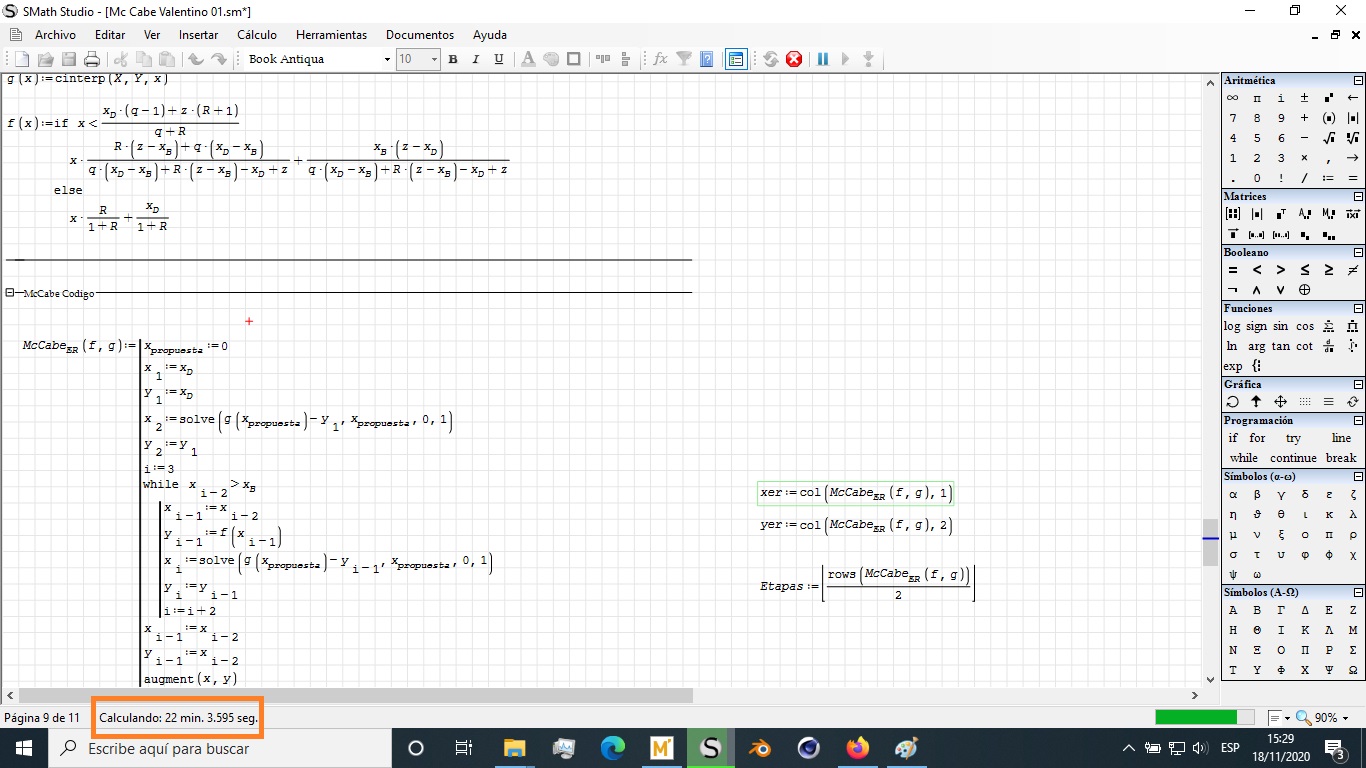Toggle bold text formatting

(453, 59)
